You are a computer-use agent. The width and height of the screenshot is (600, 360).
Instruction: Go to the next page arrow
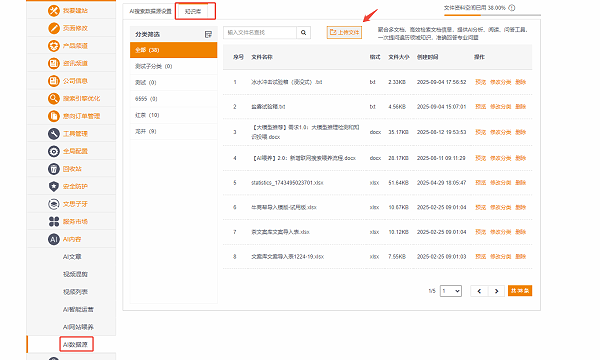click(496, 291)
